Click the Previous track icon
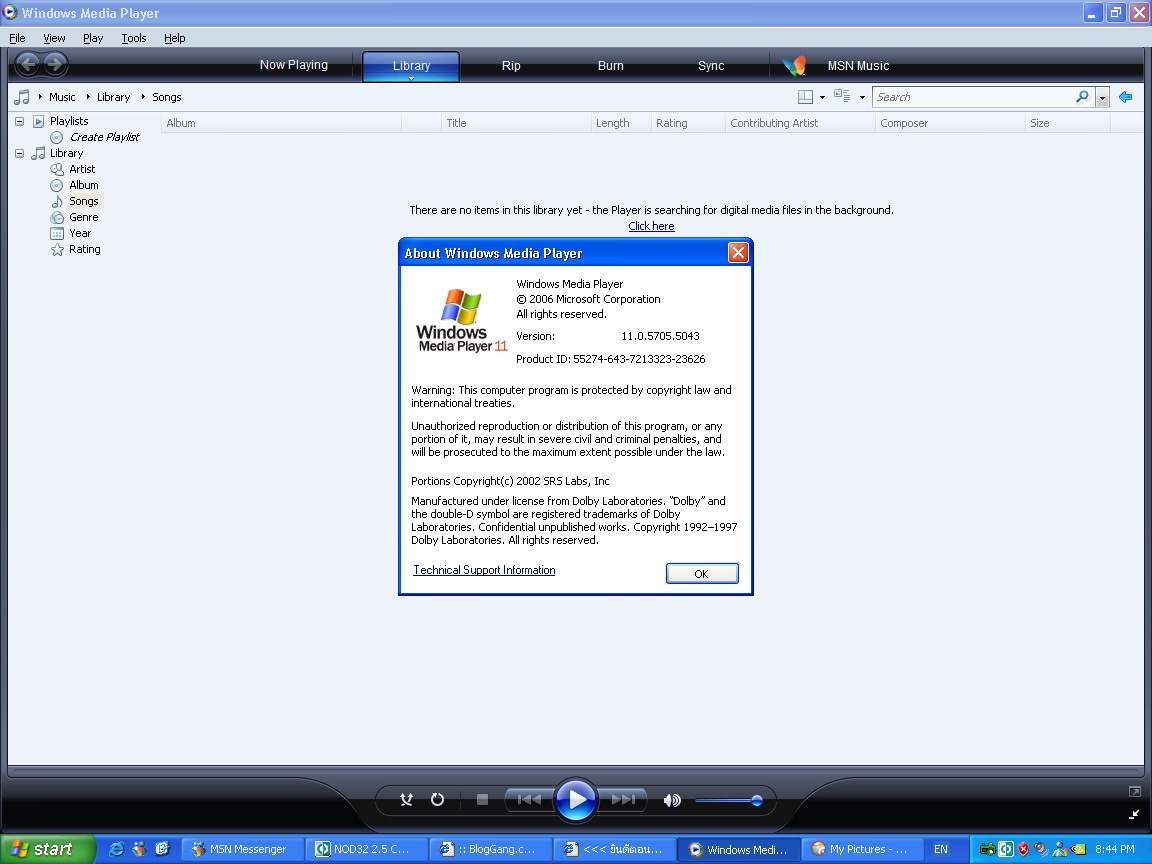 pyautogui.click(x=528, y=799)
